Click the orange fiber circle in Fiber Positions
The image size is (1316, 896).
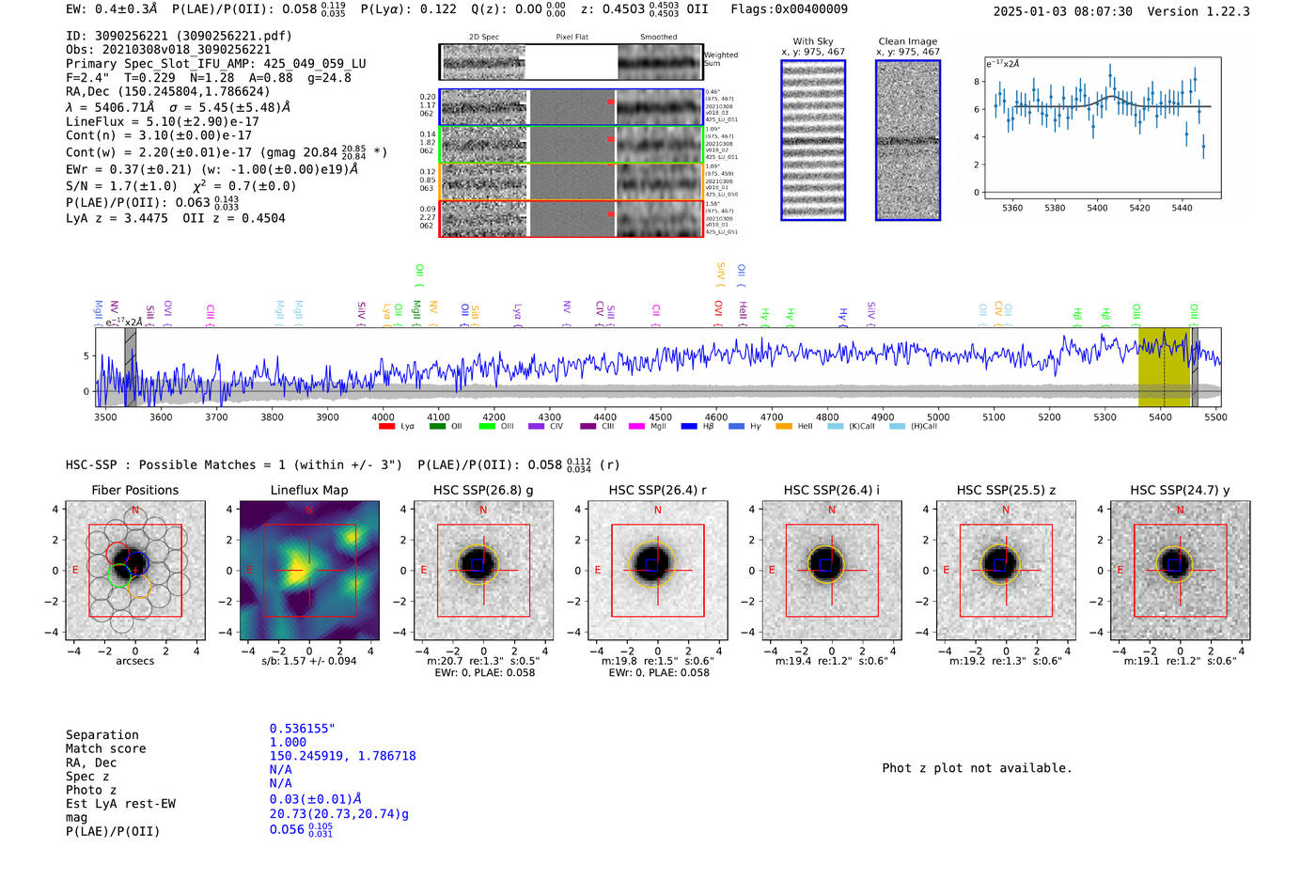[140, 586]
